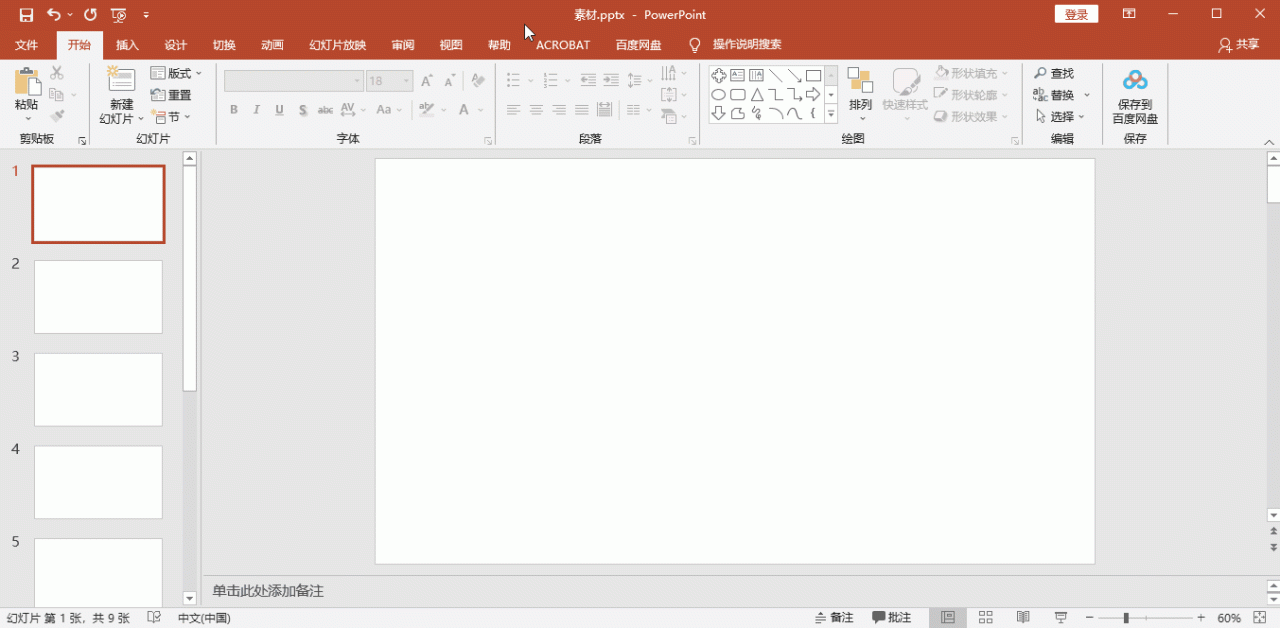The image size is (1280, 628).
Task: Start slideshow from status bar icon
Action: click(x=1061, y=618)
